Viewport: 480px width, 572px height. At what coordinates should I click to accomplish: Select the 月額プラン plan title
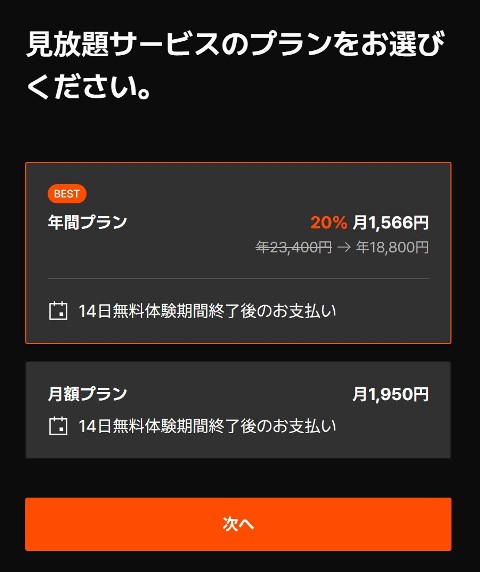[88, 394]
